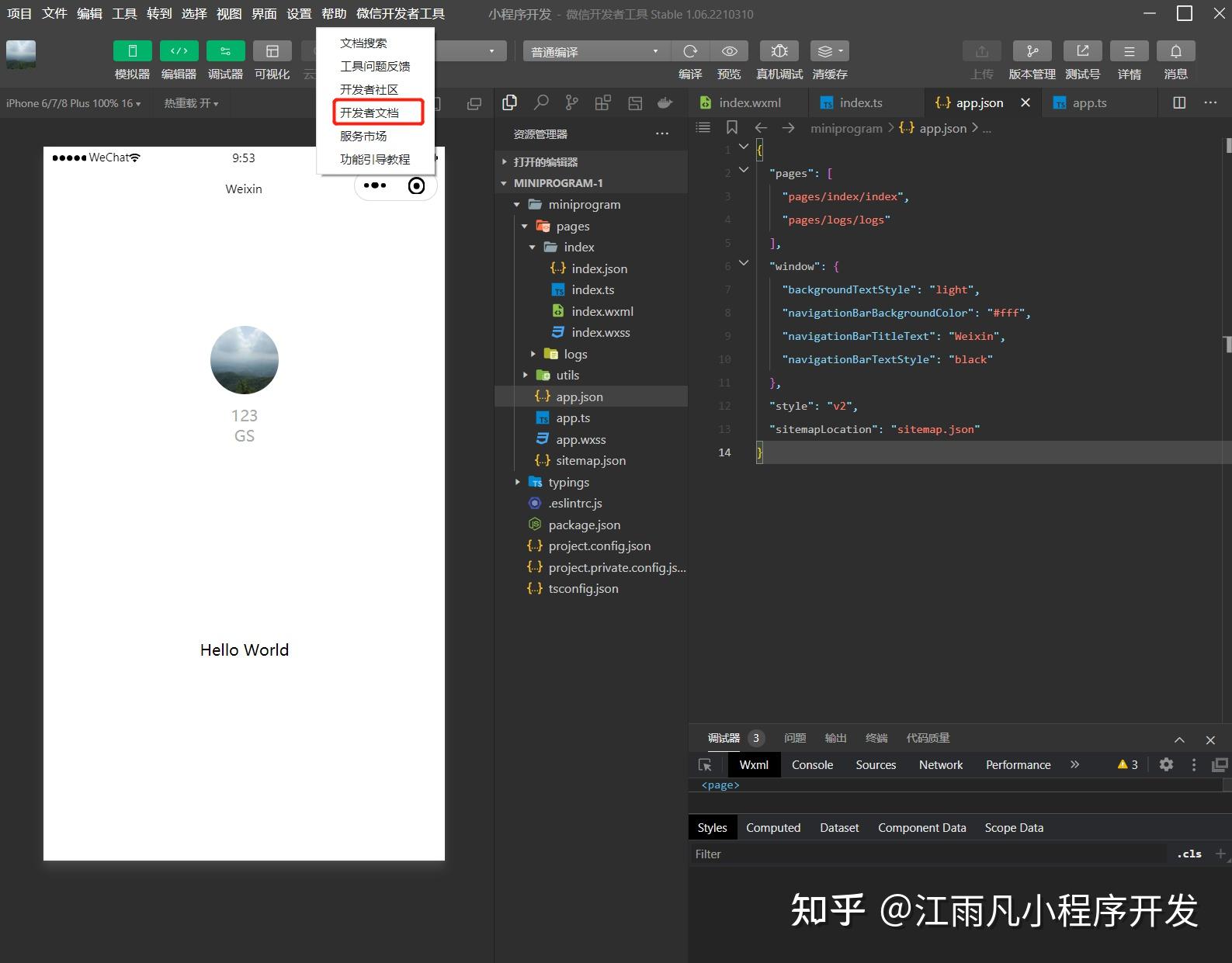The width and height of the screenshot is (1232, 963).
Task: Switch to the Console devtools tab
Action: [812, 764]
